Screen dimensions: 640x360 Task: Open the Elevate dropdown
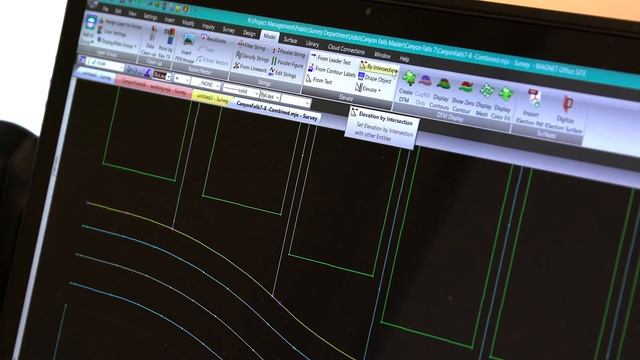coord(368,89)
